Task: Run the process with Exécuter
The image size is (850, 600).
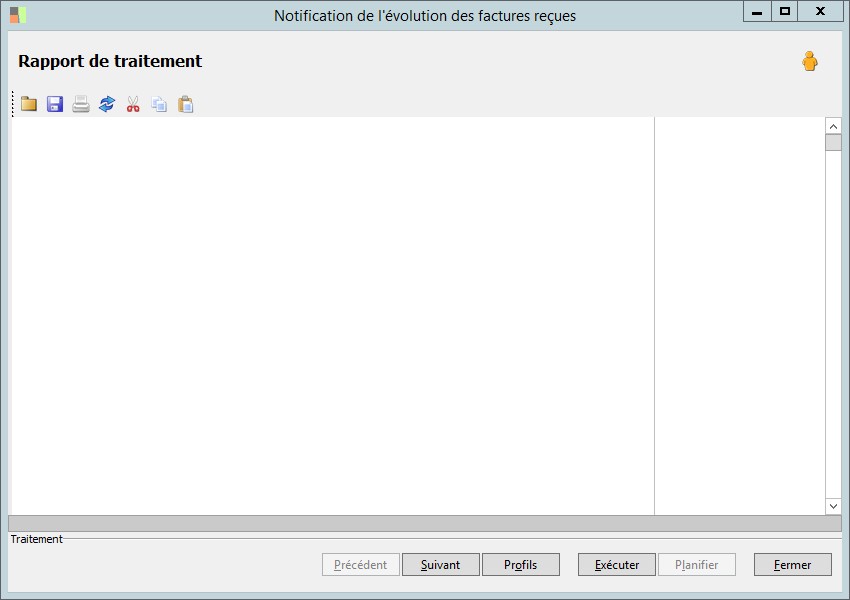Action: point(617,565)
